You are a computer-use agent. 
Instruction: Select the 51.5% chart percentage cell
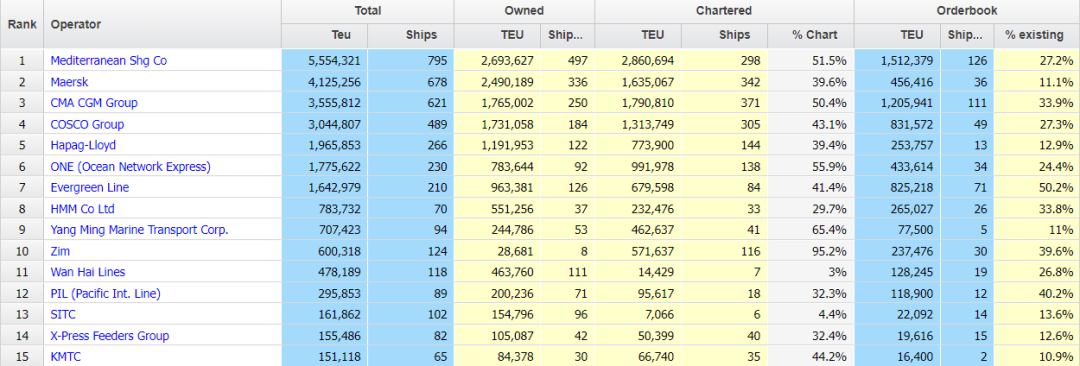point(811,61)
